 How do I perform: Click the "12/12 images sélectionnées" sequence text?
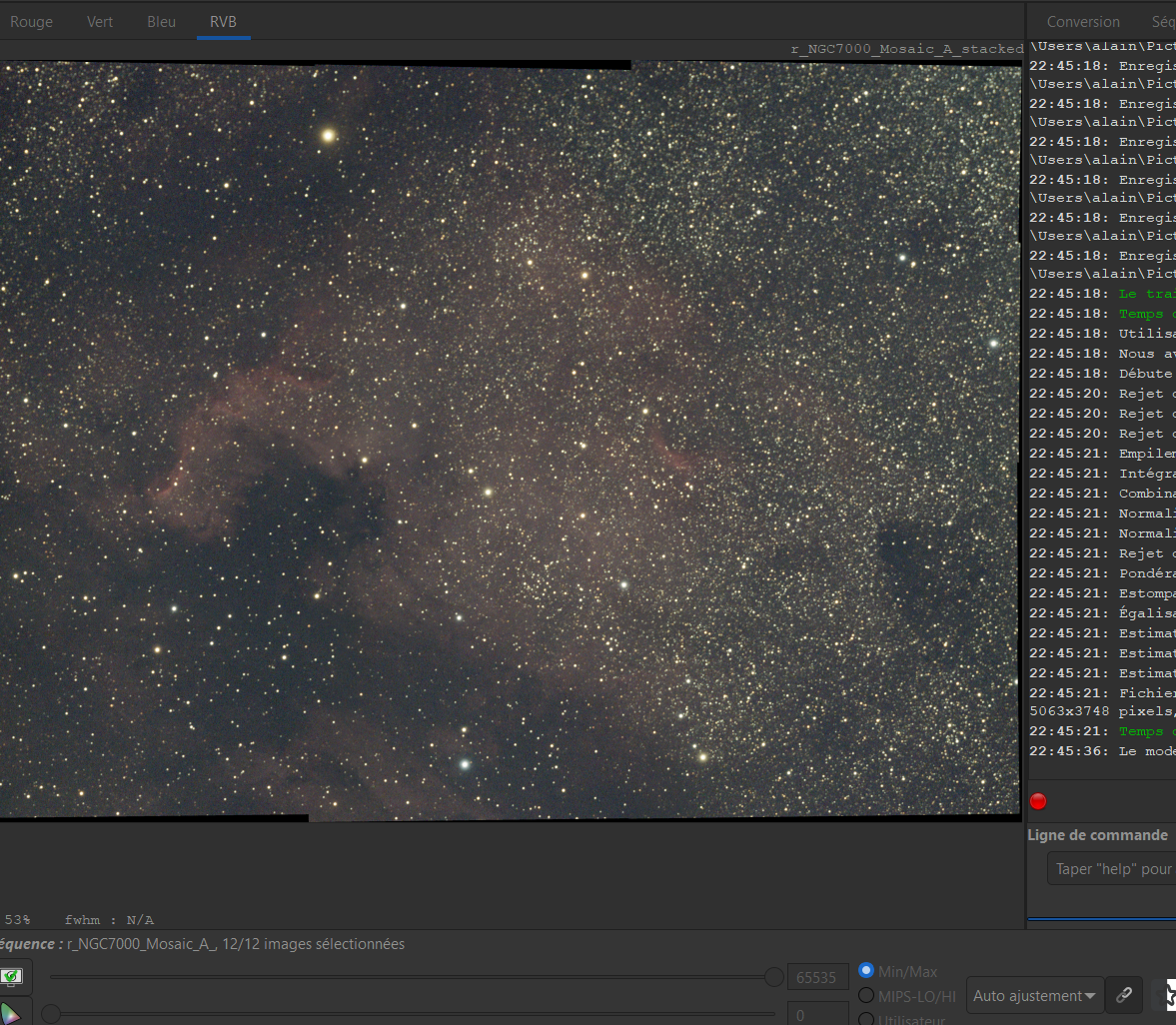click(313, 944)
